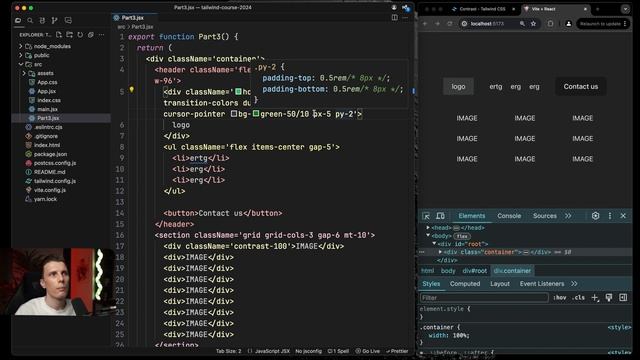Select the div.container breadcrumb in DevTools

point(512,271)
